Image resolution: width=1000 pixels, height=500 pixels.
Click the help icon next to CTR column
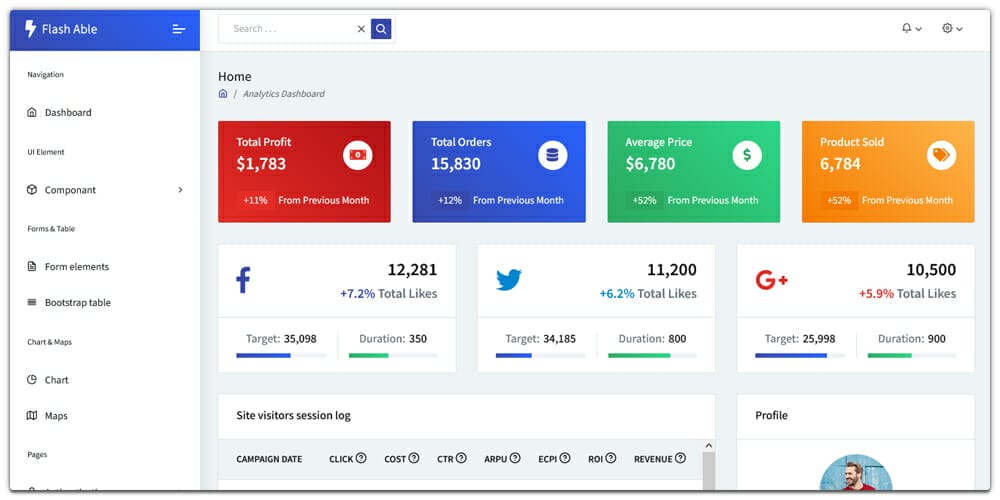(461, 458)
